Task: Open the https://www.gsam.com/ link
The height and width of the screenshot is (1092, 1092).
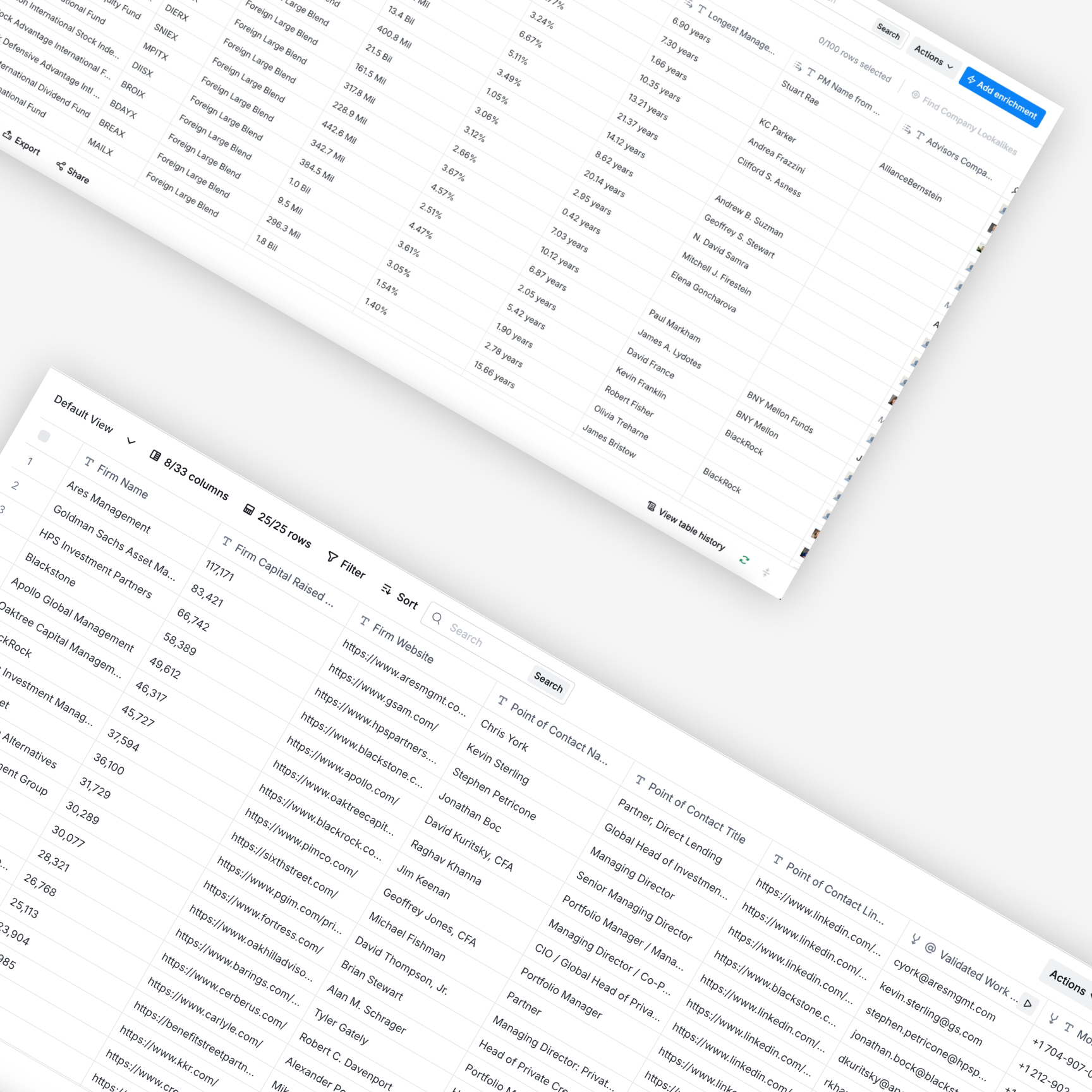Action: tap(383, 696)
